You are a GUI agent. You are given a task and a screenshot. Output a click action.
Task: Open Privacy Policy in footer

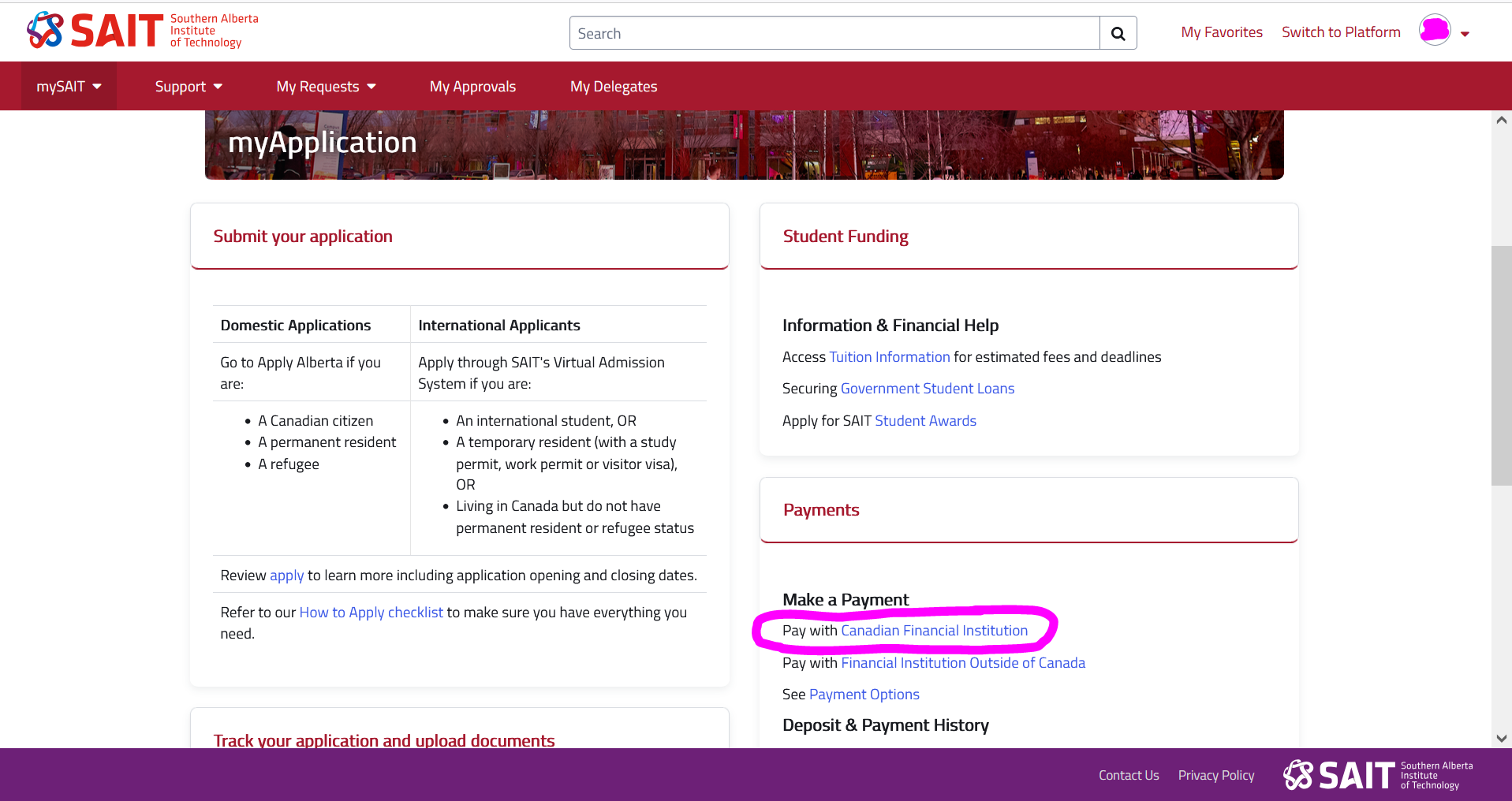1216,776
